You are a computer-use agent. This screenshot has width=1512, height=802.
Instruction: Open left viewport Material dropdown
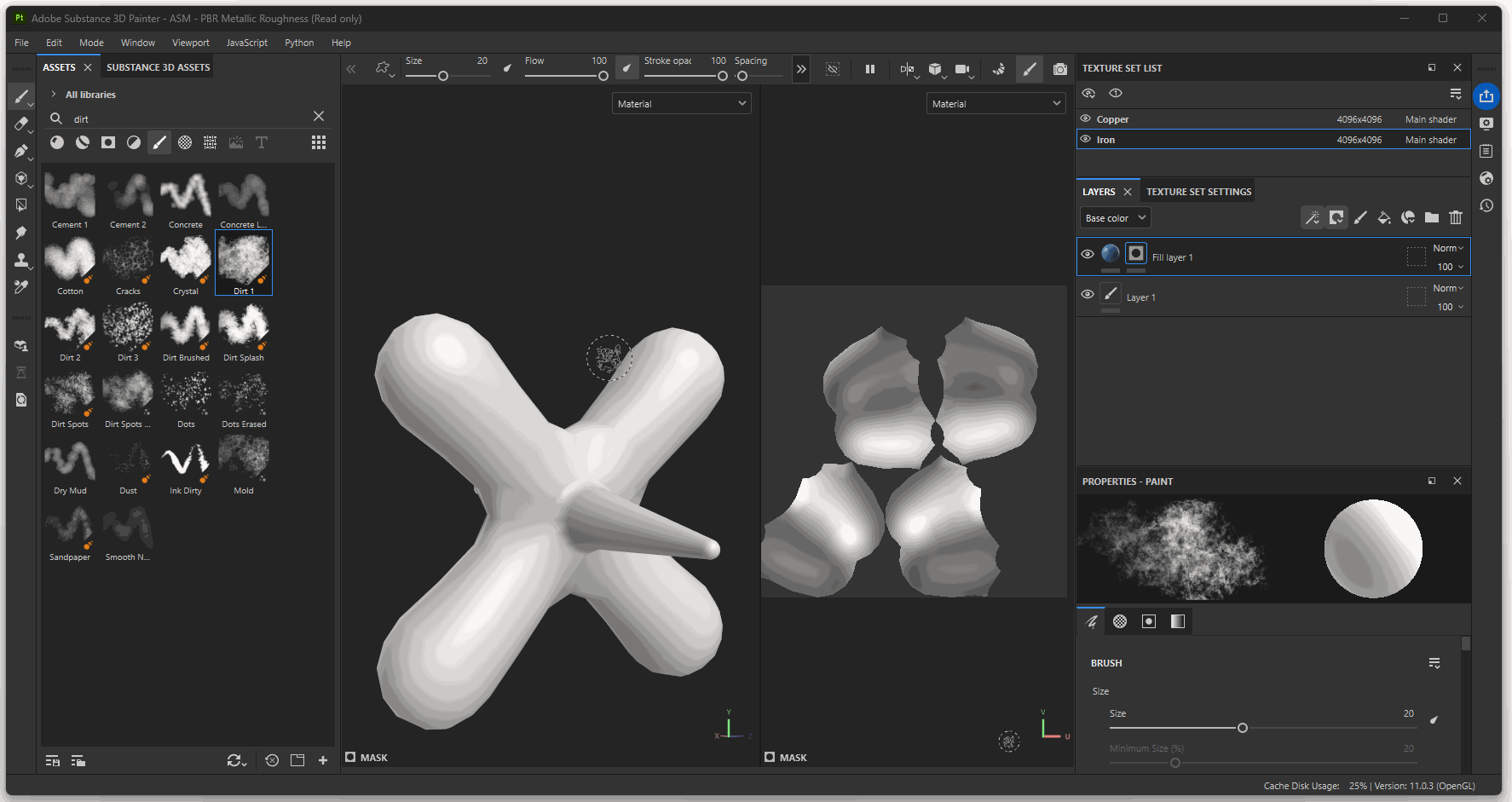pos(681,104)
